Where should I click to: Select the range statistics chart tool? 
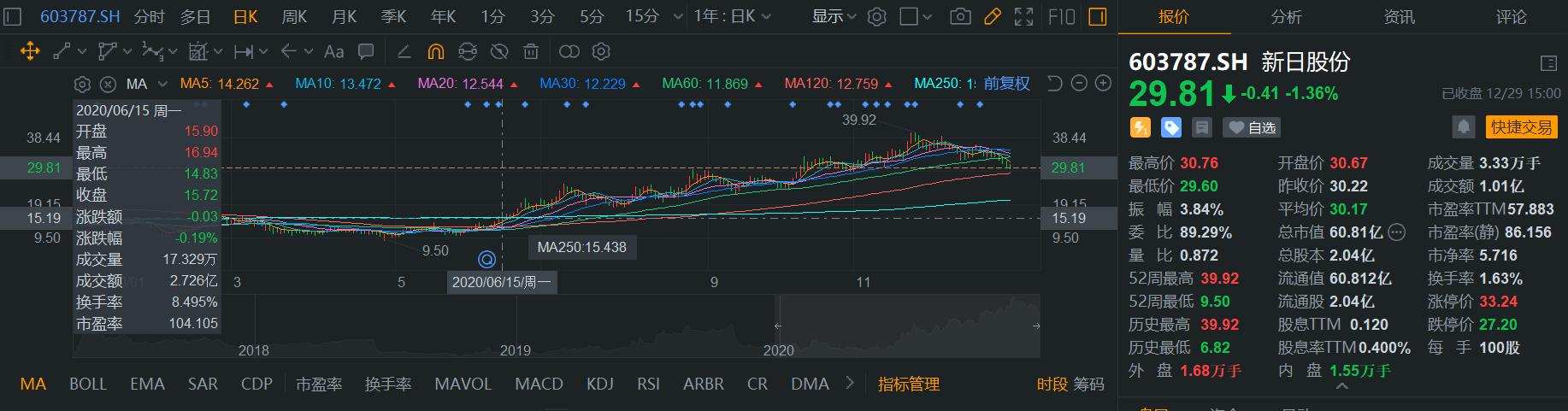click(198, 52)
